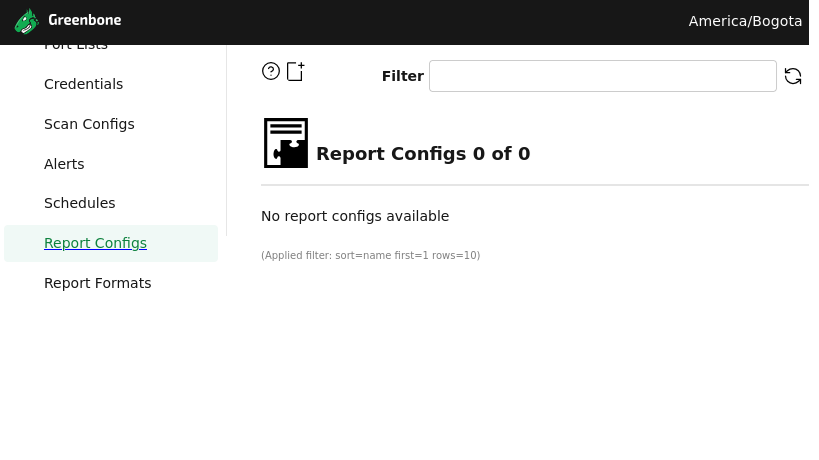
Task: Open the Alerts sidebar entry
Action: (x=64, y=164)
